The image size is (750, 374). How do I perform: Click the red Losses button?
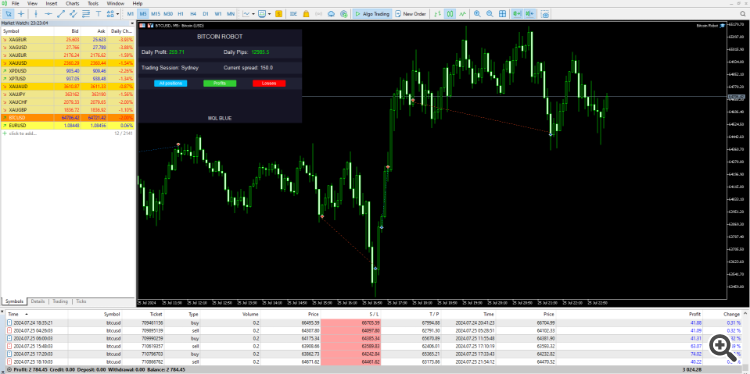(269, 83)
